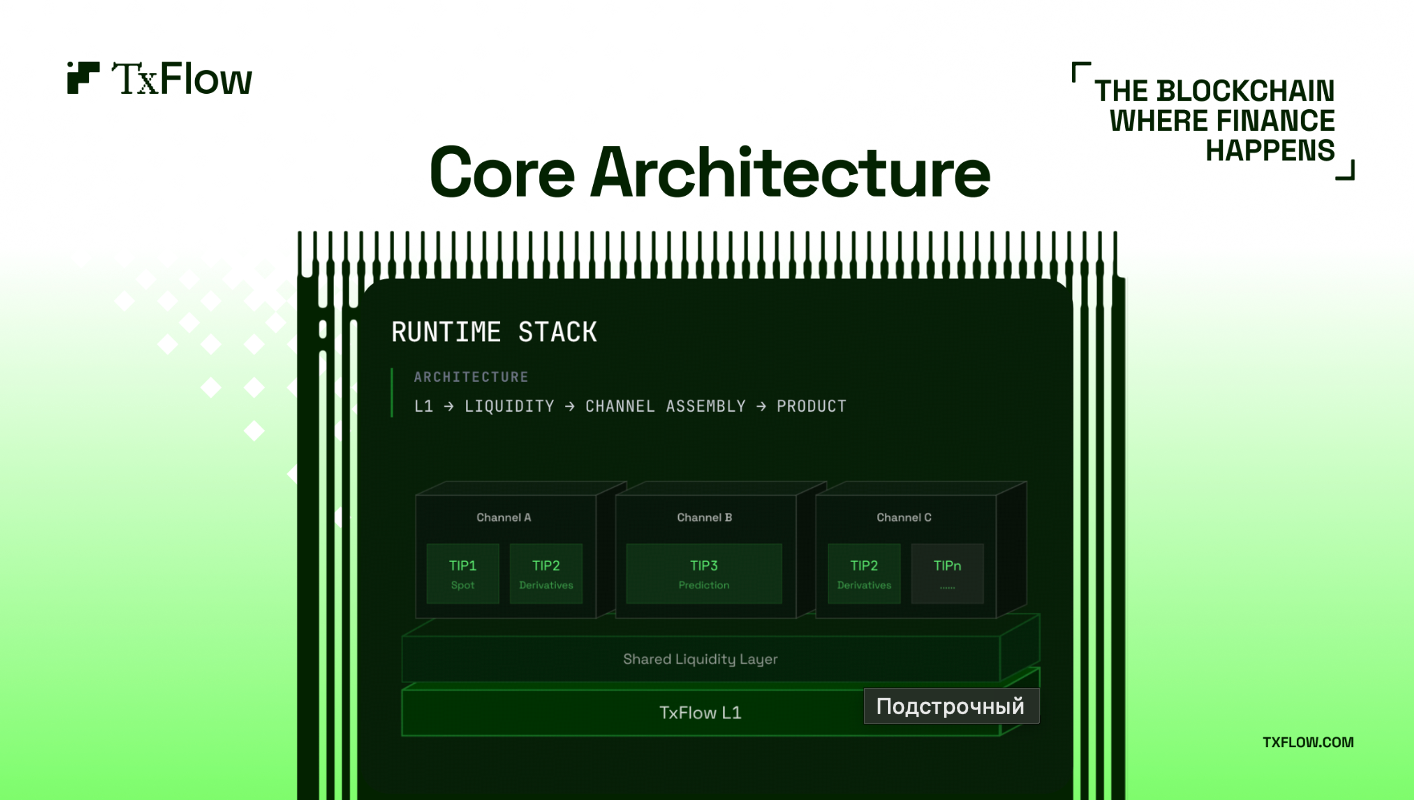
Task: Click the TIPn placeholder box
Action: click(x=947, y=574)
